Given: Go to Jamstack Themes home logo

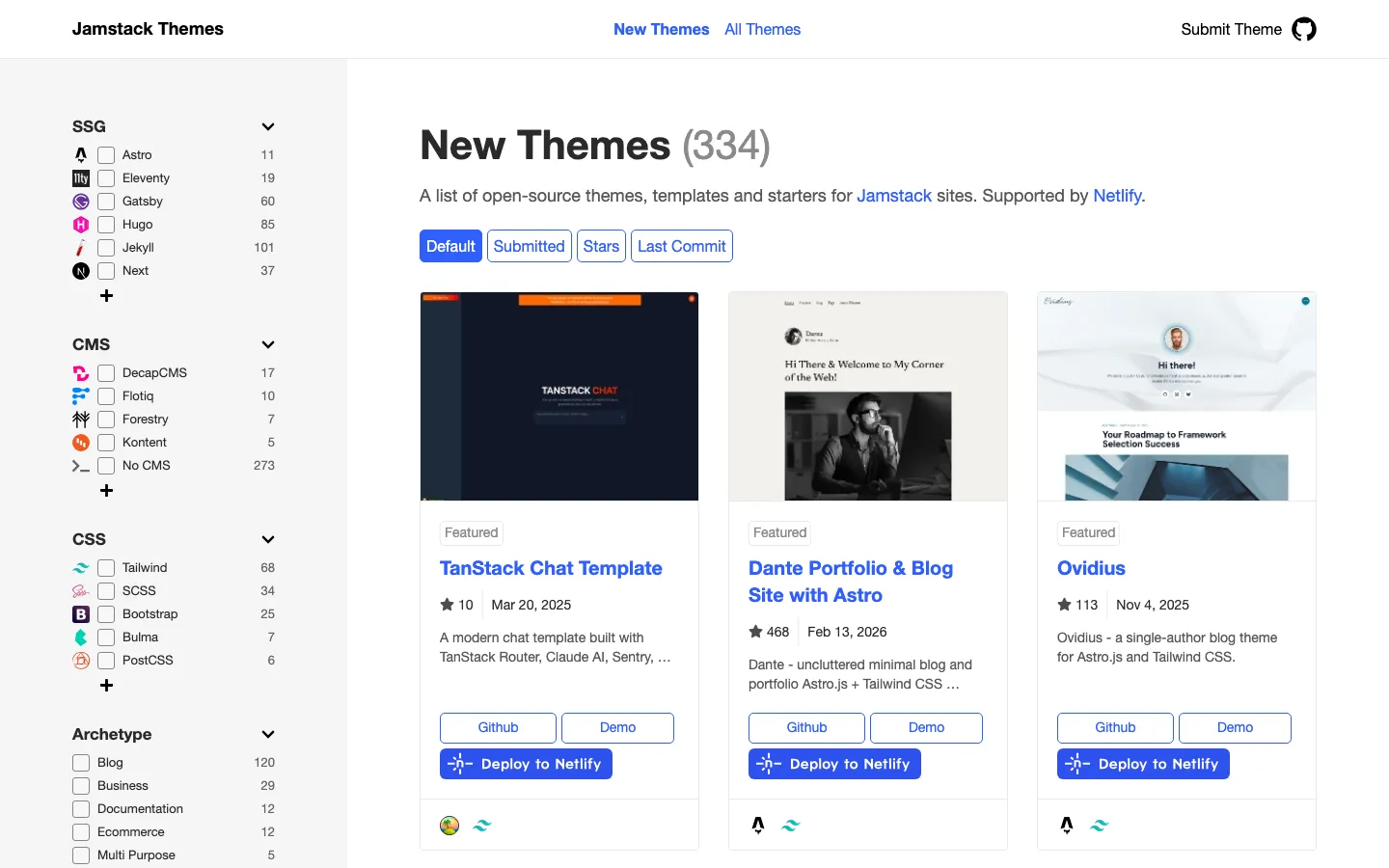Looking at the screenshot, I should click(148, 29).
